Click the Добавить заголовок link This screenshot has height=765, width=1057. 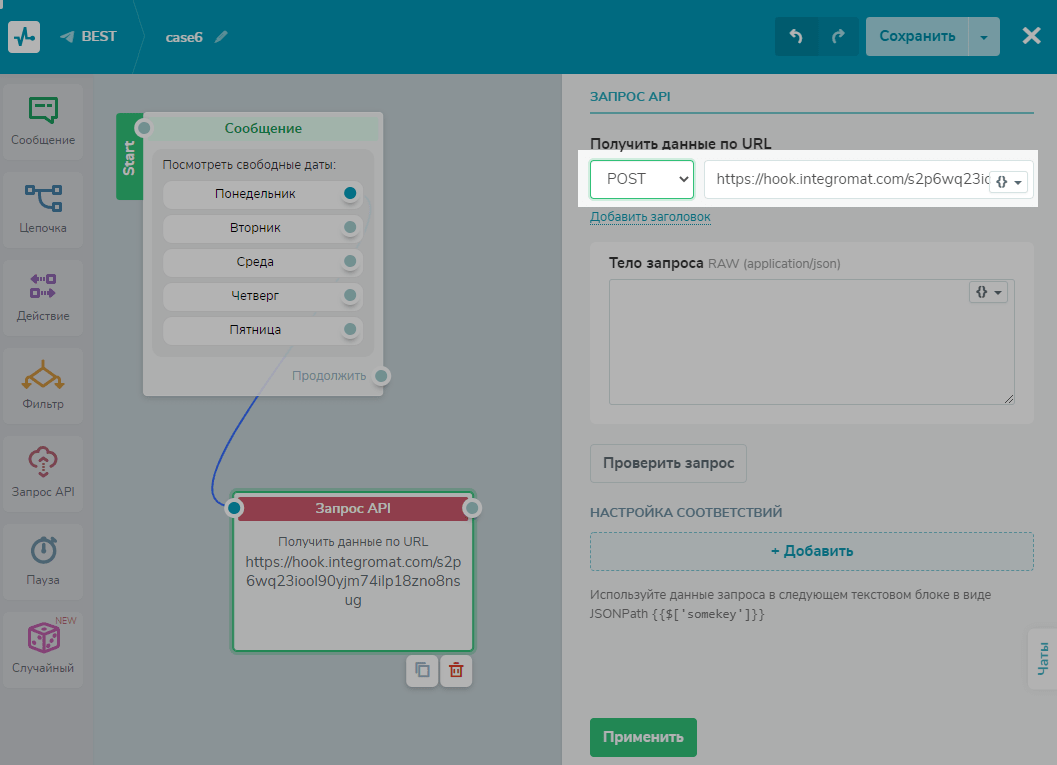pyautogui.click(x=650, y=217)
